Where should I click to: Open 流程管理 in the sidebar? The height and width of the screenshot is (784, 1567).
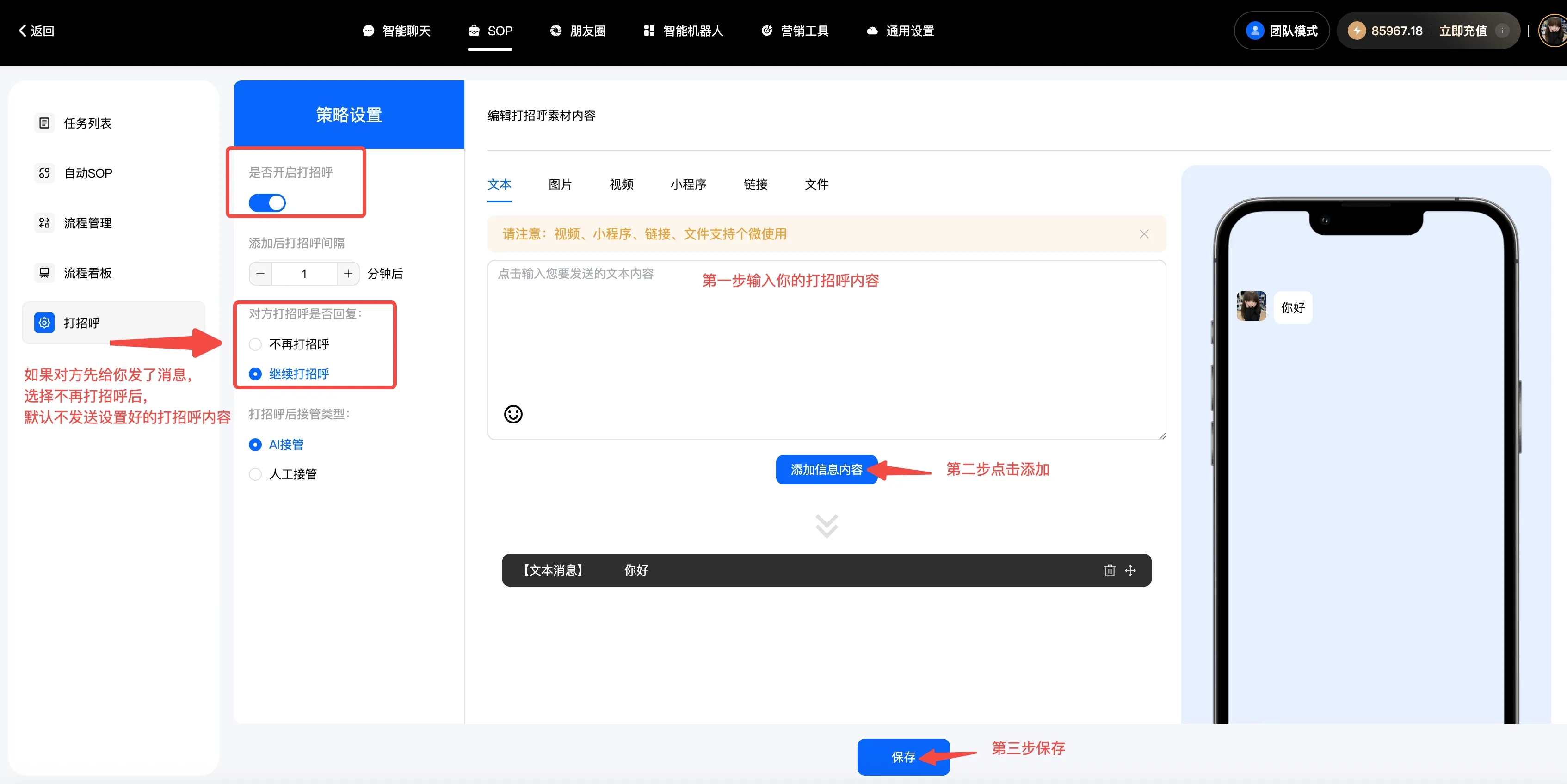[87, 223]
